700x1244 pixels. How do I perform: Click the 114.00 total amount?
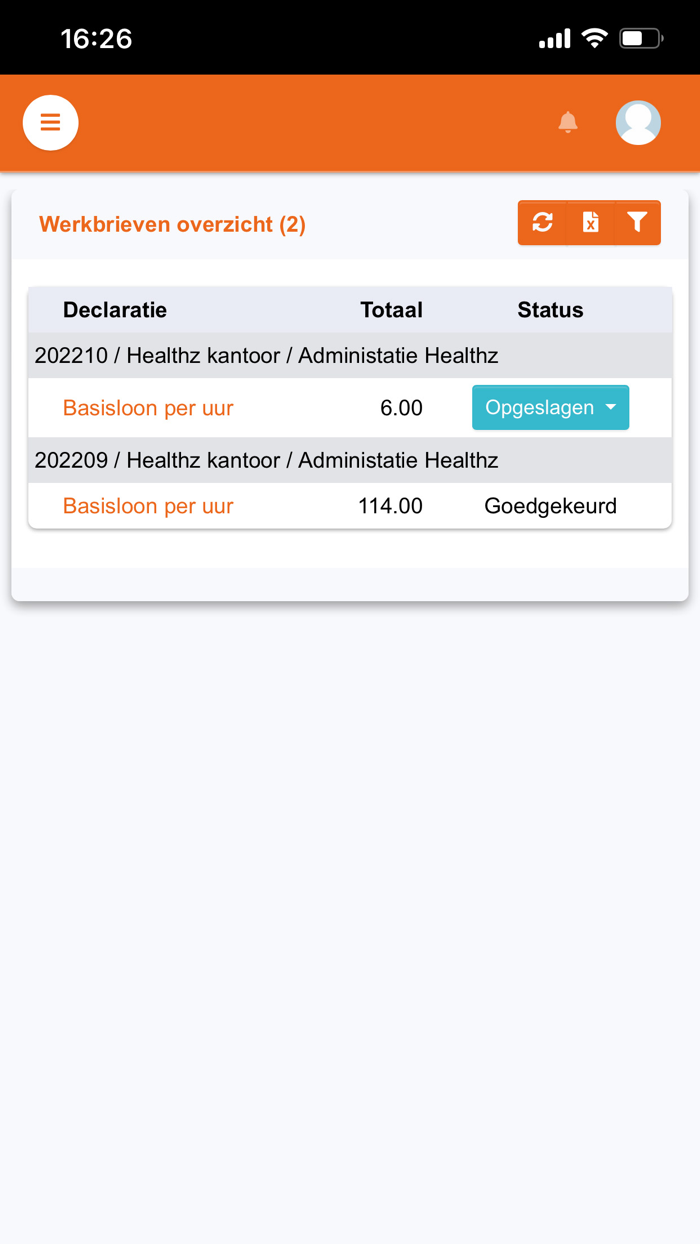coord(390,506)
